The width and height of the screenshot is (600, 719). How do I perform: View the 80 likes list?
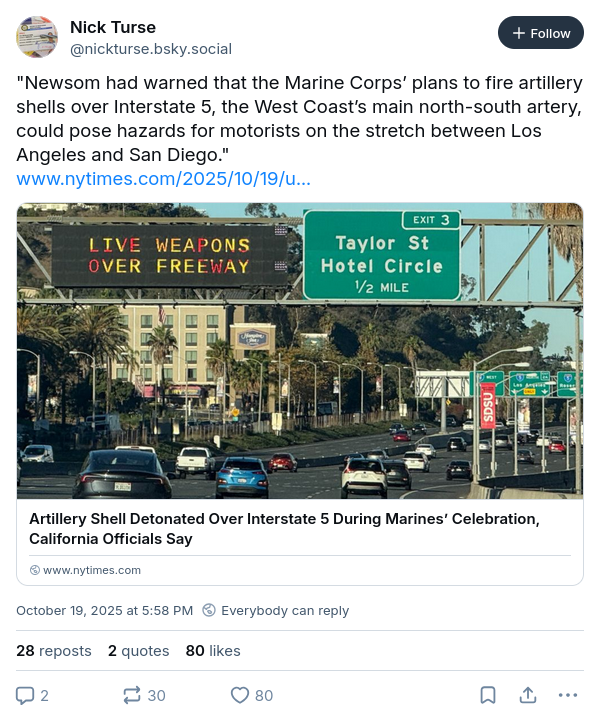pos(213,651)
